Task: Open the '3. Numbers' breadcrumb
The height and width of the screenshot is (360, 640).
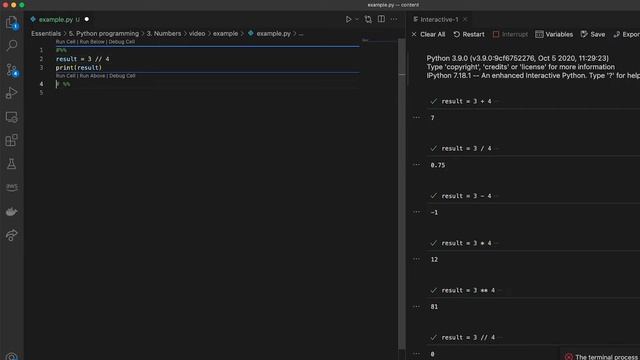Action: pos(164,33)
